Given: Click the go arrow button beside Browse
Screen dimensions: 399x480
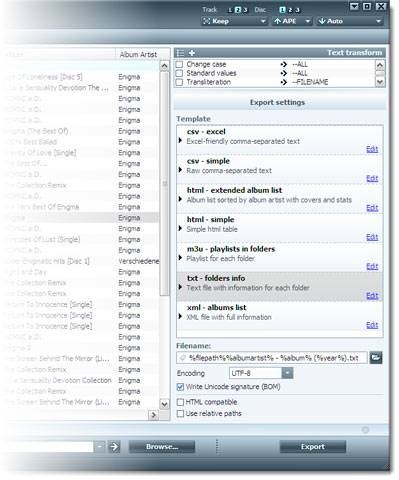Looking at the screenshot, I should pos(114,447).
